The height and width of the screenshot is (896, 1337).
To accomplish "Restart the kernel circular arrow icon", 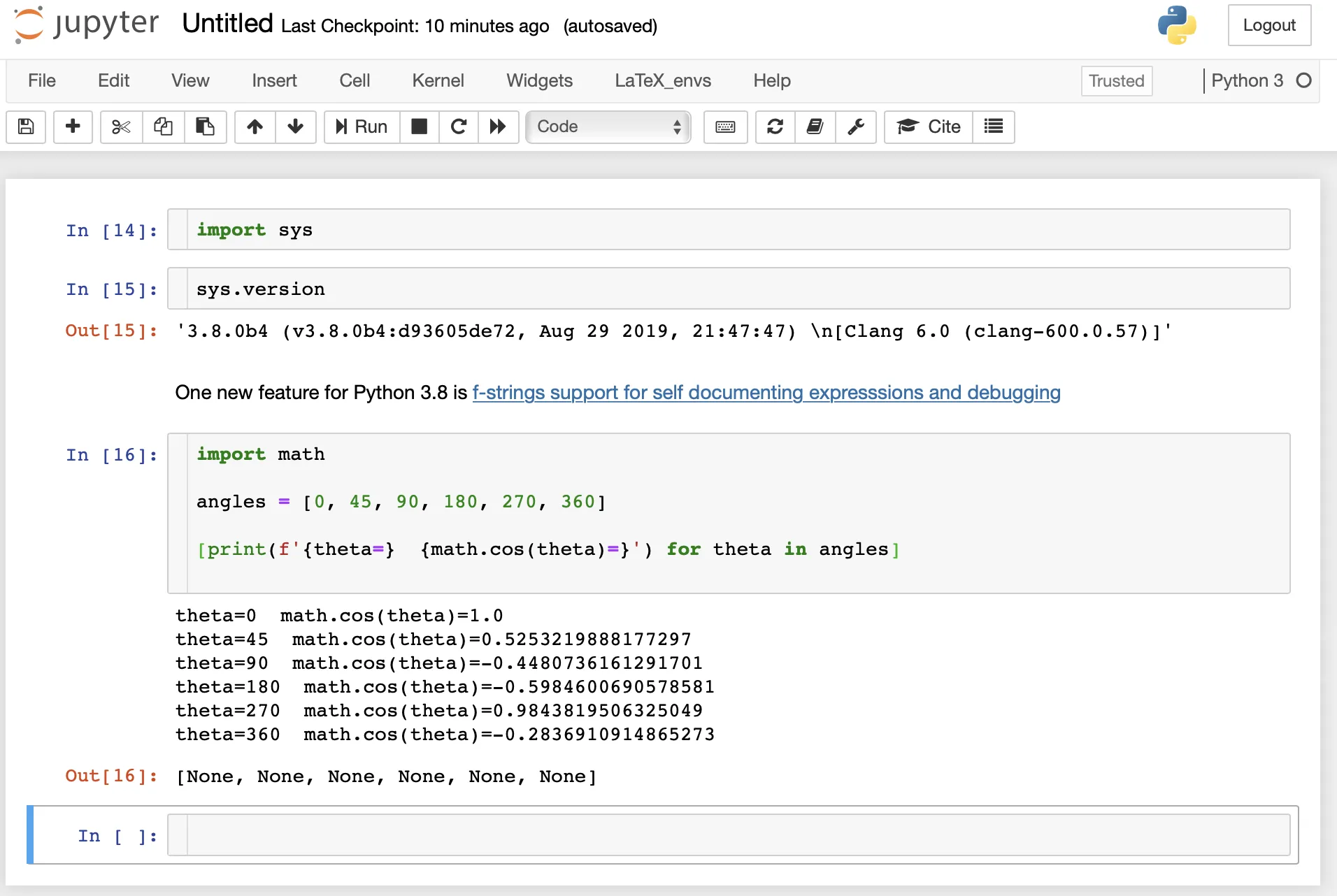I will (x=459, y=127).
